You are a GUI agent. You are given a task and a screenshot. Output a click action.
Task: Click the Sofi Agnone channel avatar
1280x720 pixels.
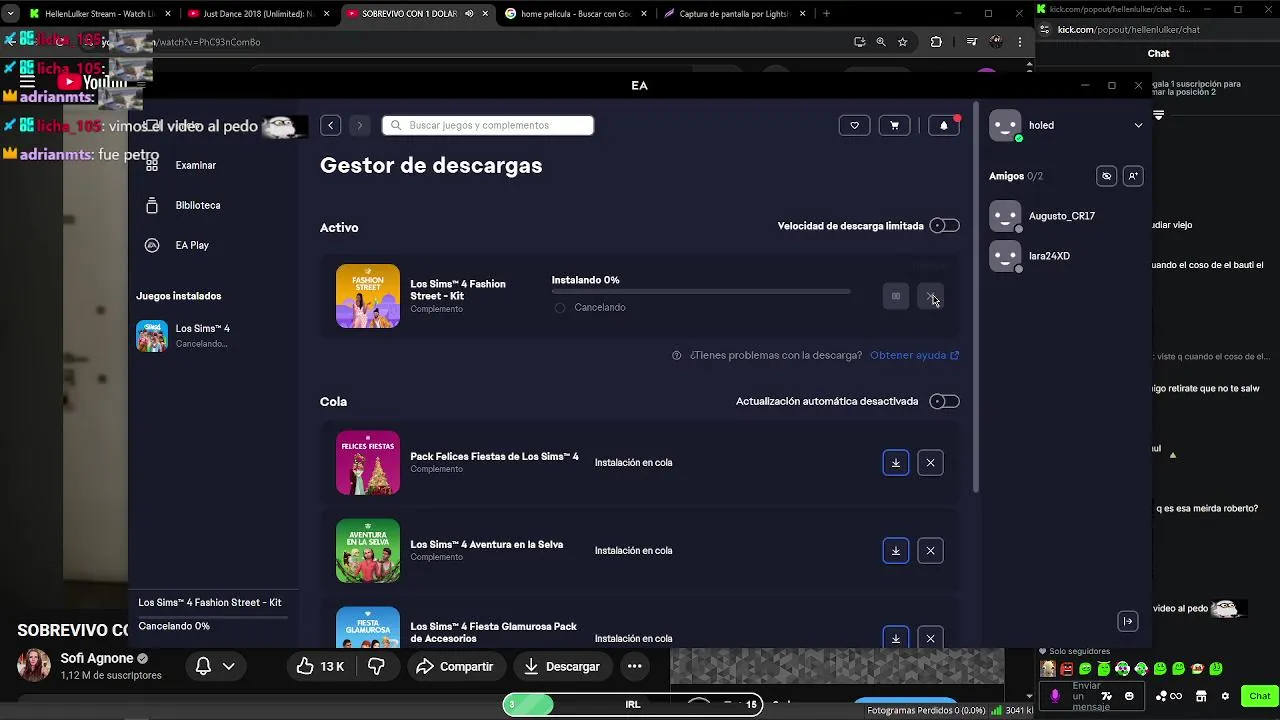pyautogui.click(x=34, y=666)
